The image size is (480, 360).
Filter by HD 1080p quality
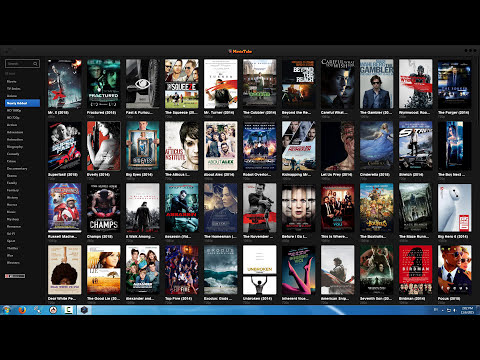click(x=14, y=110)
